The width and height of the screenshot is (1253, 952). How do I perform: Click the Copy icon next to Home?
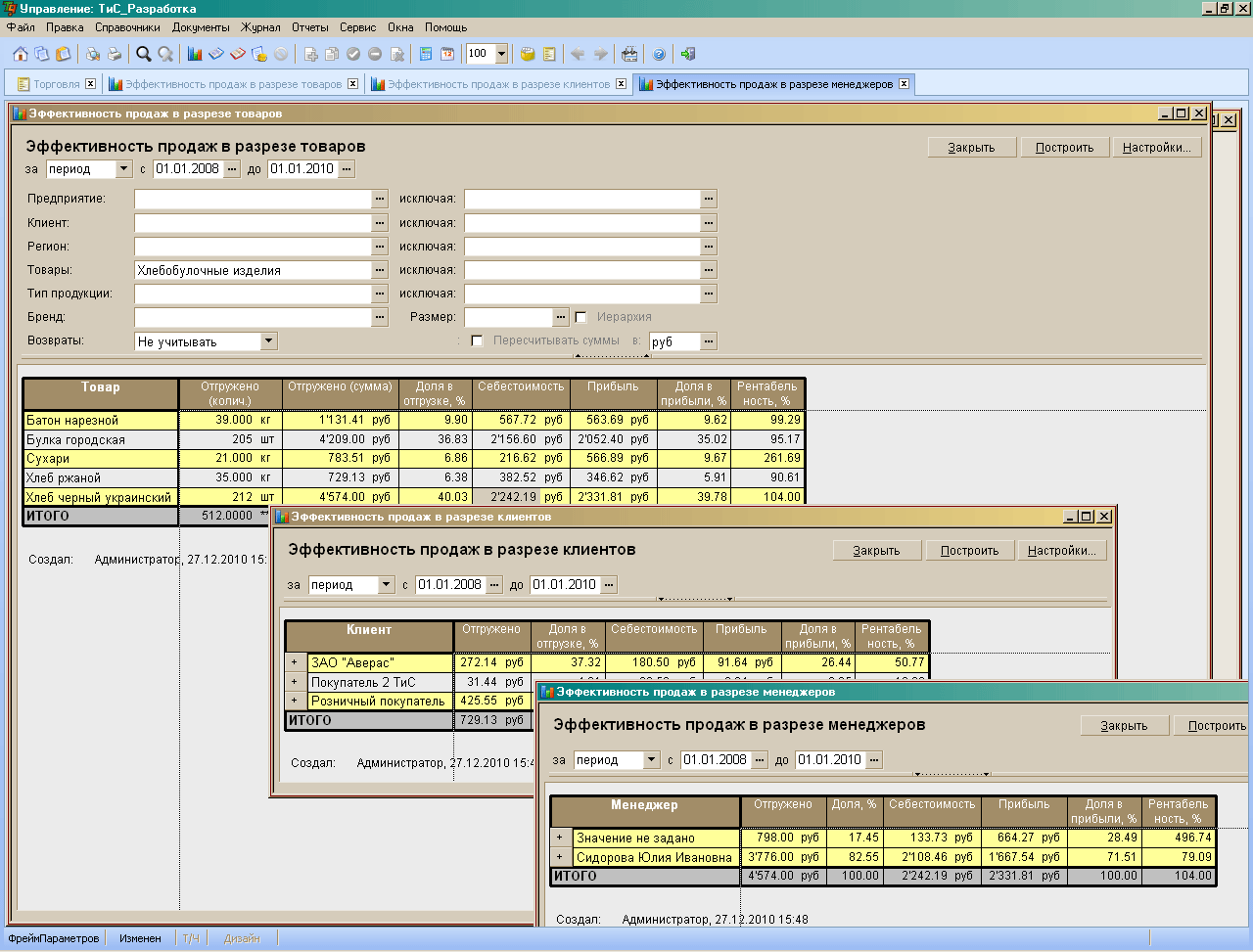tap(42, 54)
